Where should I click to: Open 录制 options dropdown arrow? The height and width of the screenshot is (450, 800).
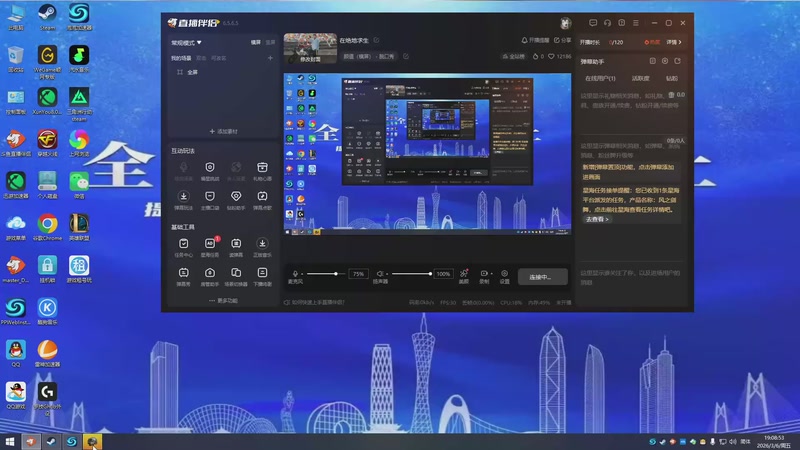(491, 274)
